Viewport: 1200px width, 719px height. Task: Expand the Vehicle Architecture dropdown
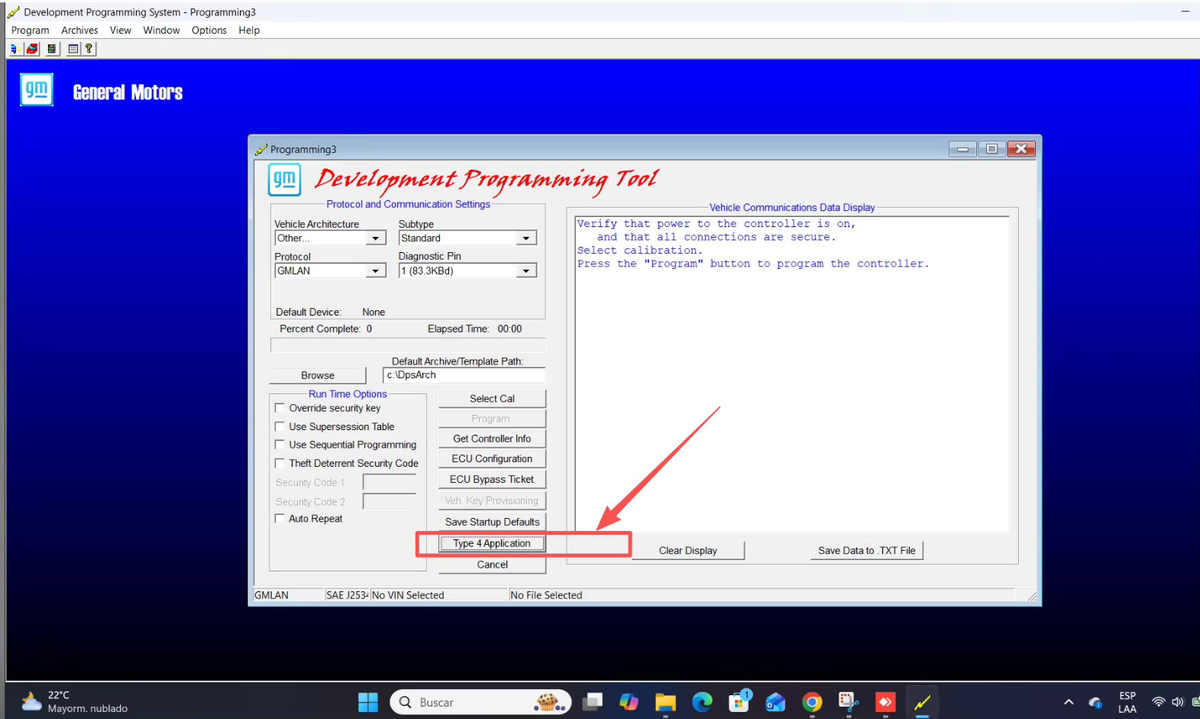pyautogui.click(x=375, y=238)
